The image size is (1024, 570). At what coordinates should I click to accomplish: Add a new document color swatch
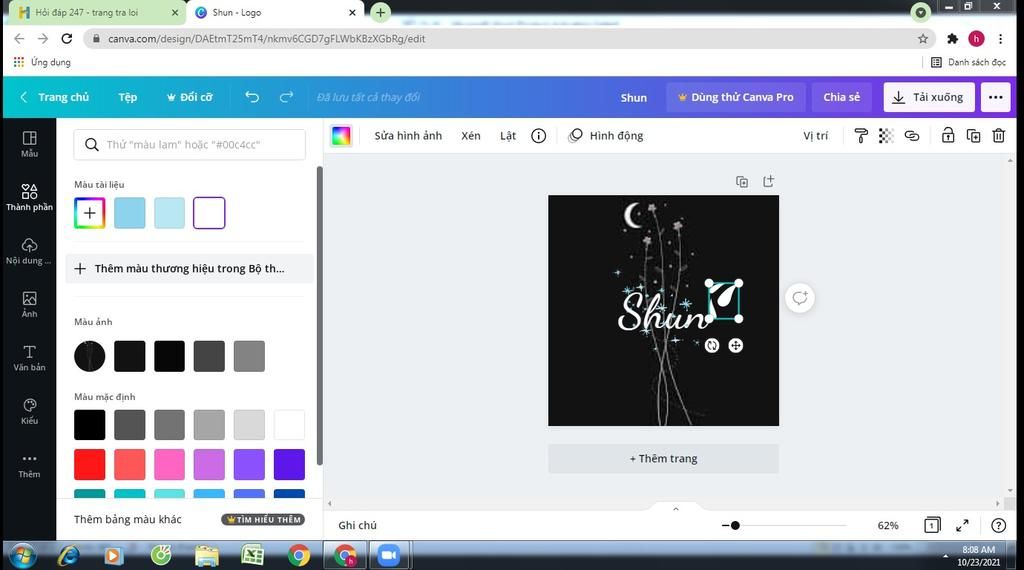tap(89, 213)
